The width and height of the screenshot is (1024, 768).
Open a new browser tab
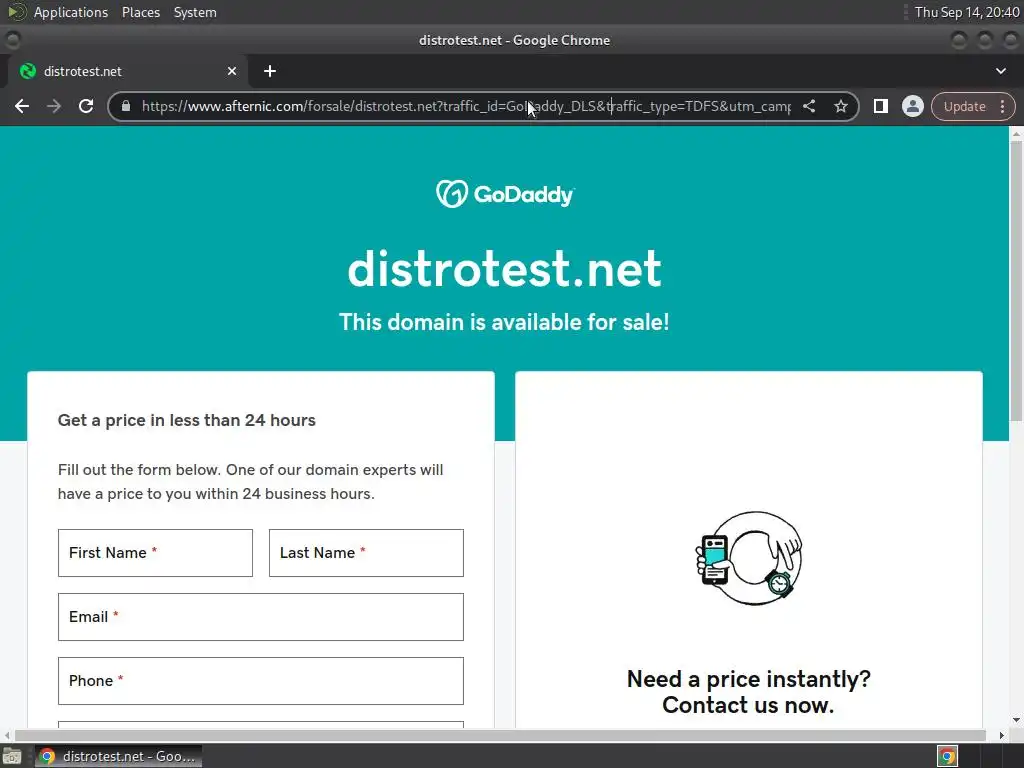point(270,71)
